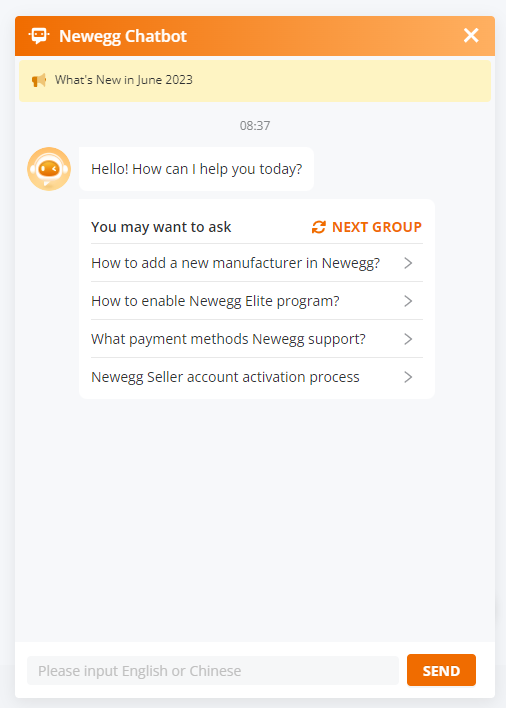
Task: Open chevron beside payment methods question
Action: point(408,339)
